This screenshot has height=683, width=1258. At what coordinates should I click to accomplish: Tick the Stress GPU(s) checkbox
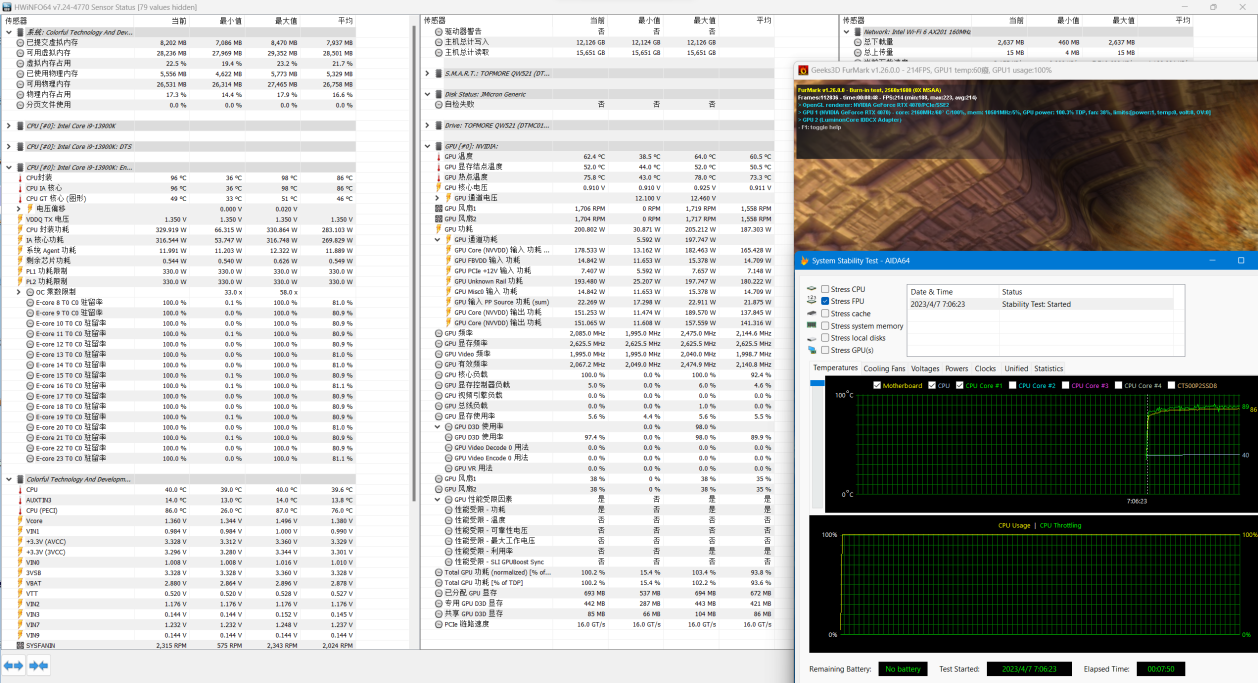tap(825, 350)
